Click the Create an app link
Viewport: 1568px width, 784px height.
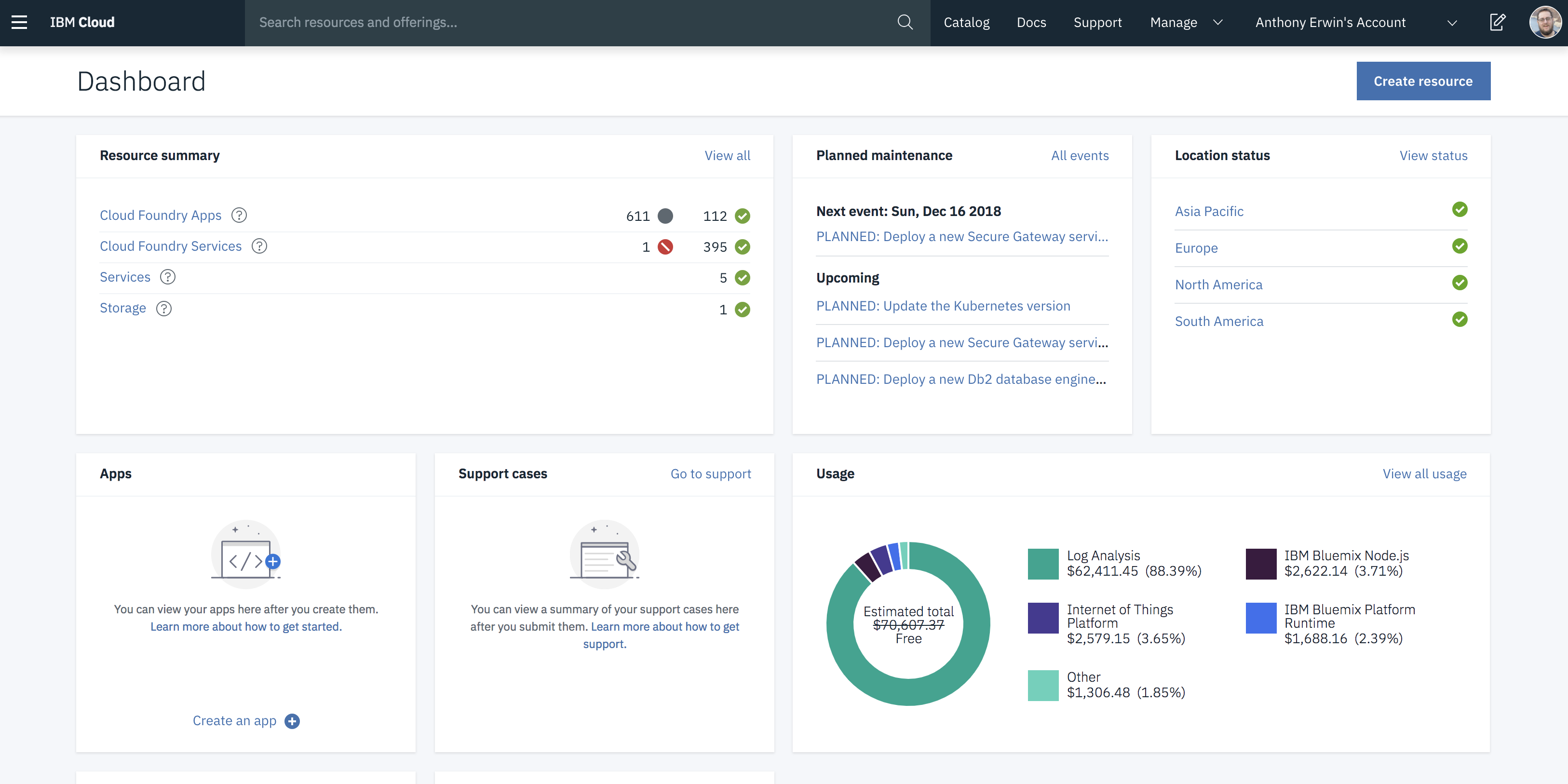click(234, 721)
